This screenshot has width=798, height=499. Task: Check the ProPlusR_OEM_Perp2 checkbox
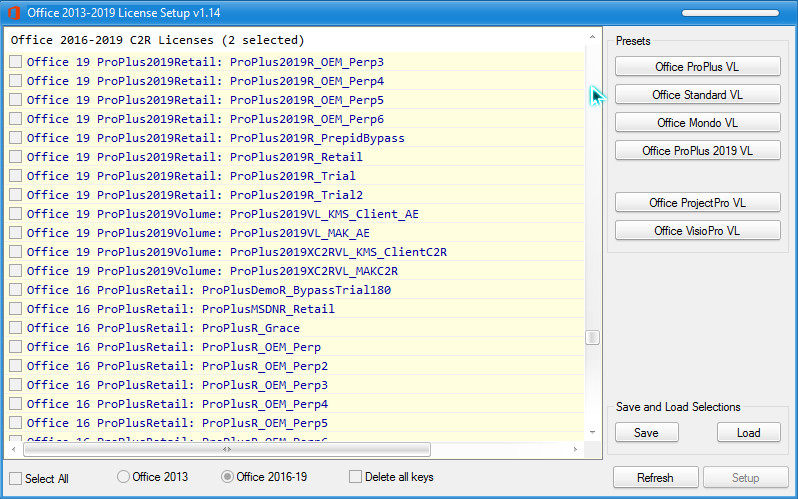[x=16, y=366]
